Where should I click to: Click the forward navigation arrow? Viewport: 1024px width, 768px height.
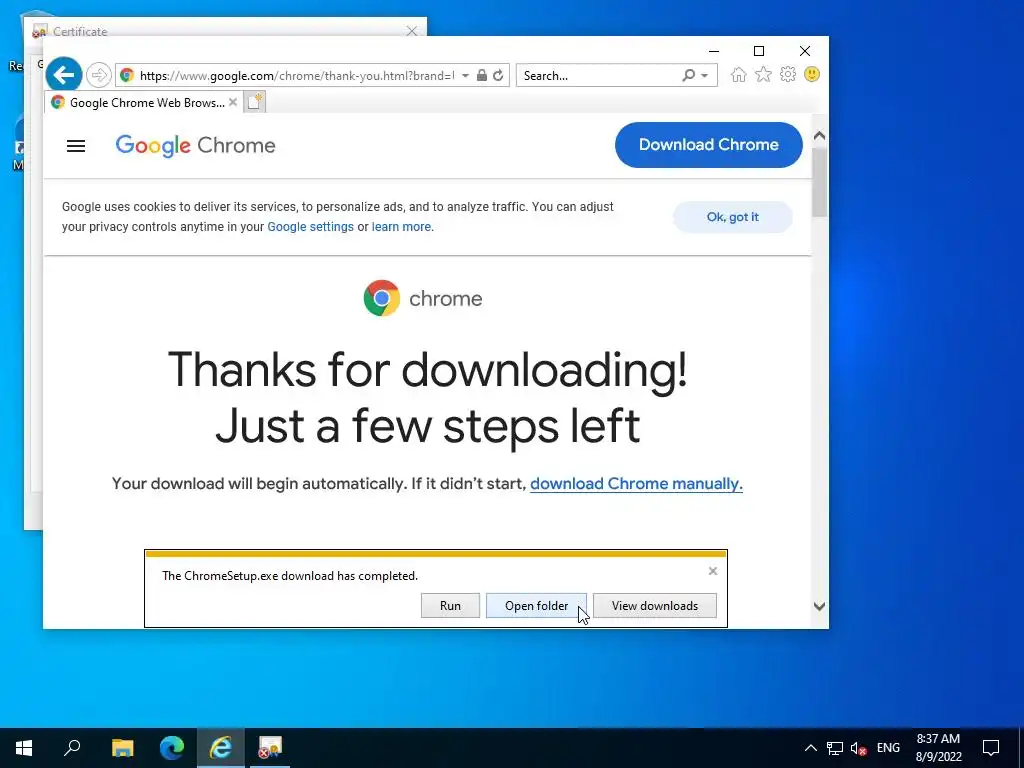click(x=99, y=75)
